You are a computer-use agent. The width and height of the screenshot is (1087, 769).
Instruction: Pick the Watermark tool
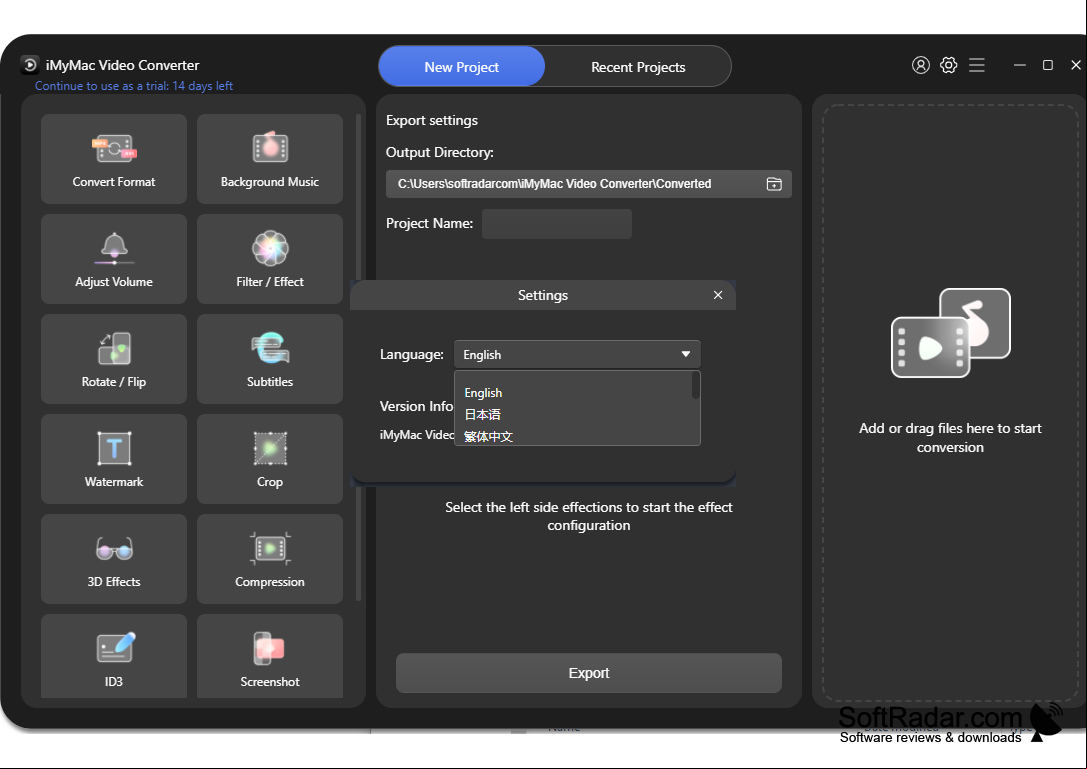[x=114, y=458]
